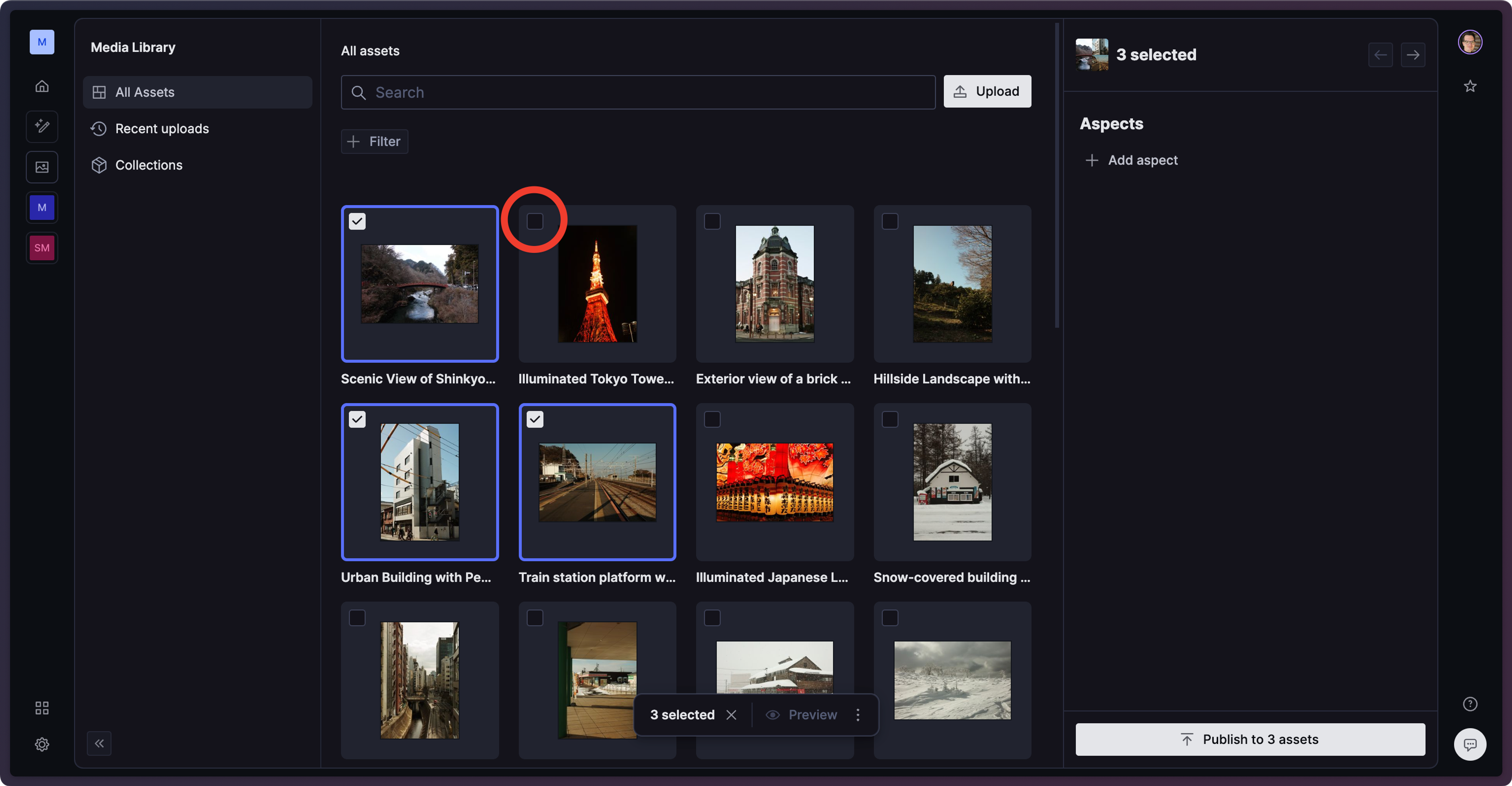This screenshot has height=786, width=1512.
Task: Open settings gear in sidebar
Action: coord(42,744)
